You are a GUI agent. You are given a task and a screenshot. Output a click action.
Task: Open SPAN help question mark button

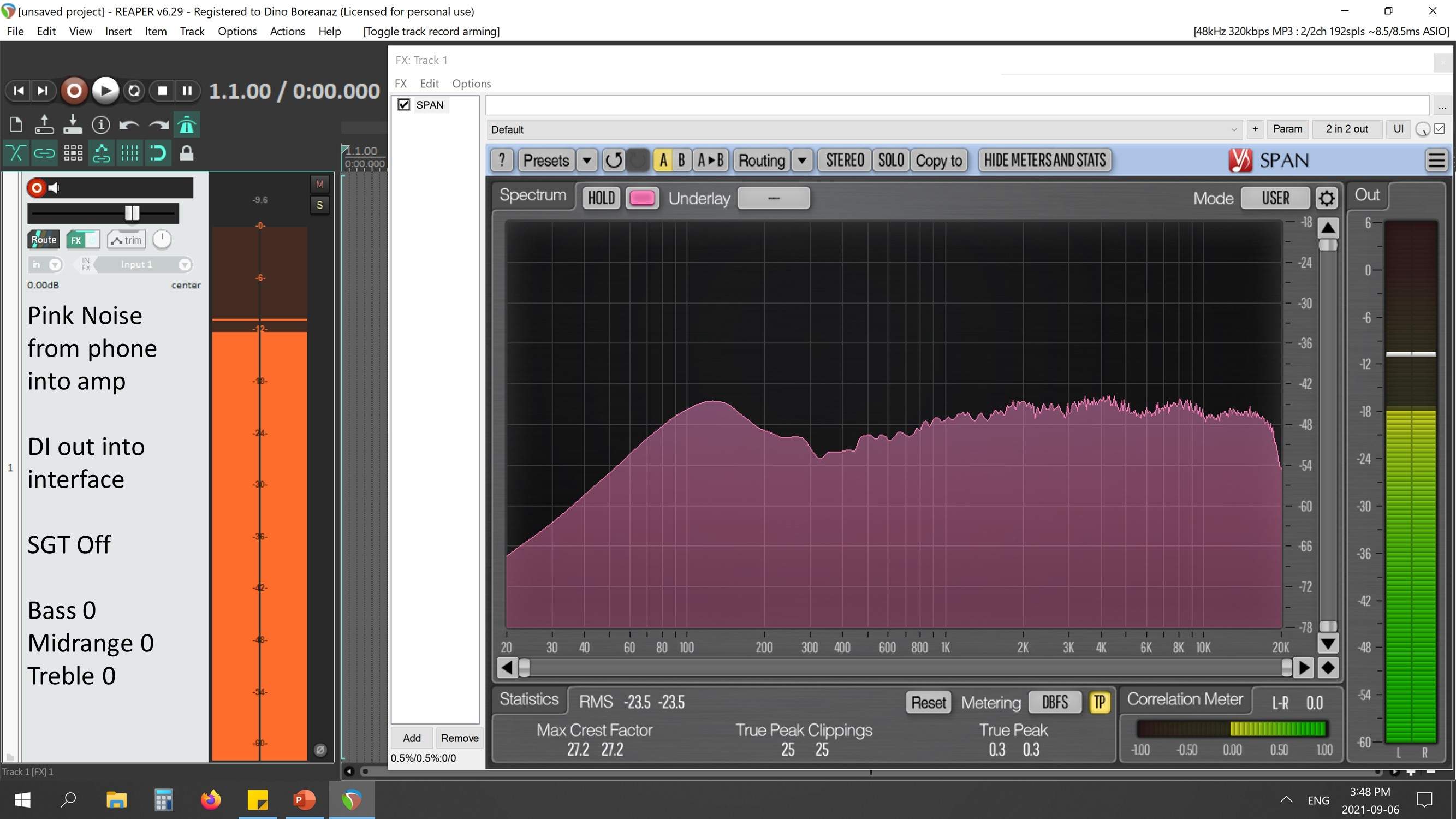[501, 160]
